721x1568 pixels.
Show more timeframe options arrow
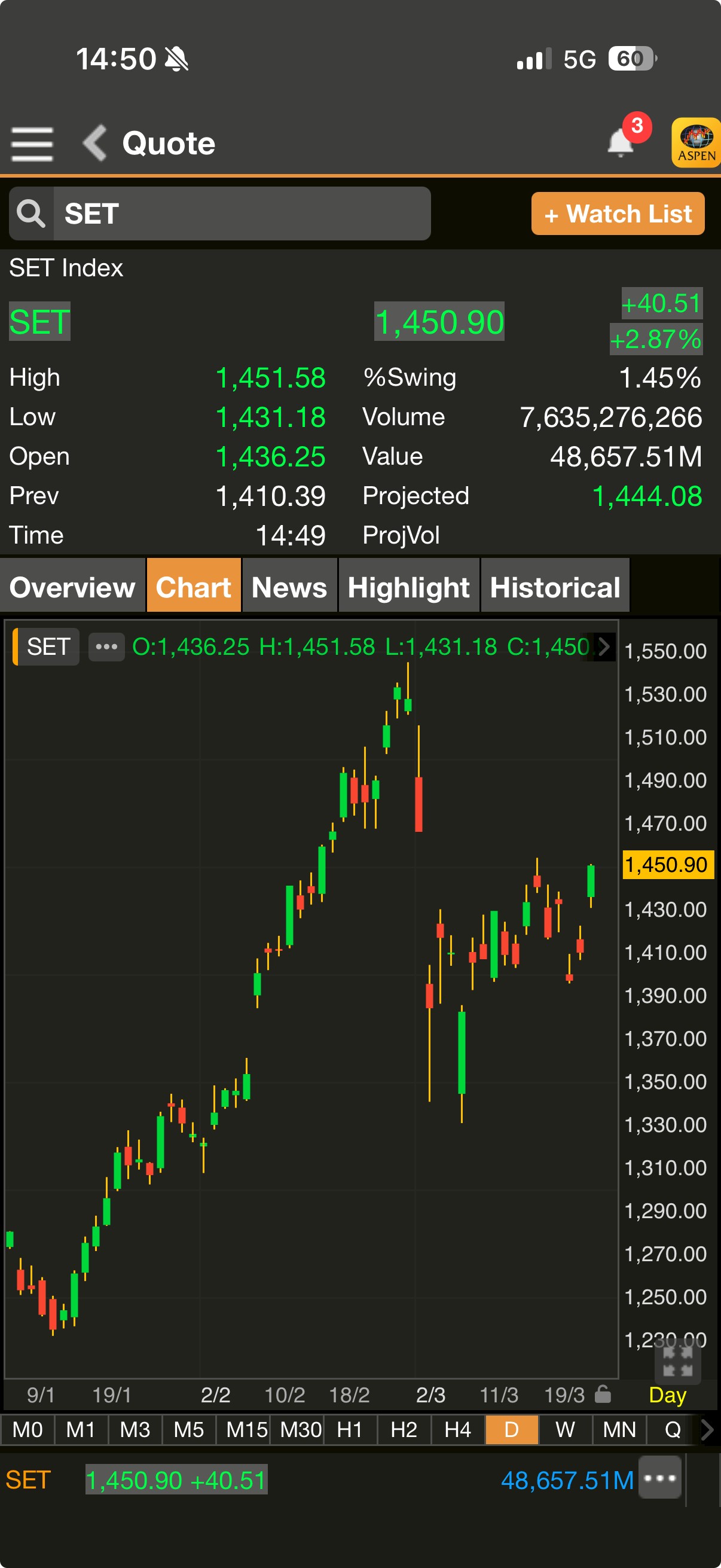(x=707, y=1429)
